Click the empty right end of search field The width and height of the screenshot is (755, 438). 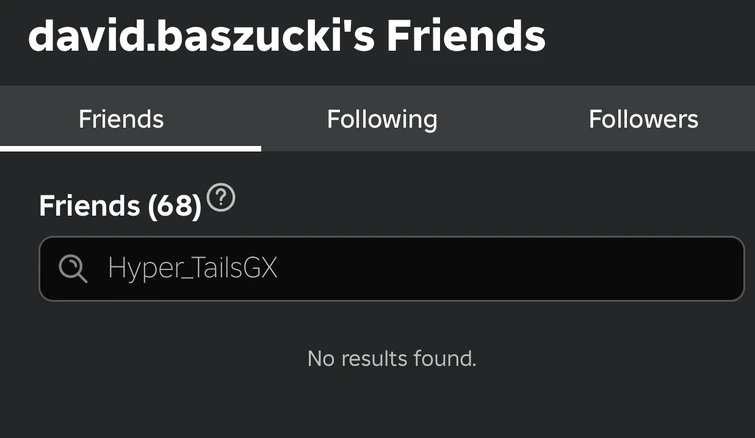pos(650,268)
